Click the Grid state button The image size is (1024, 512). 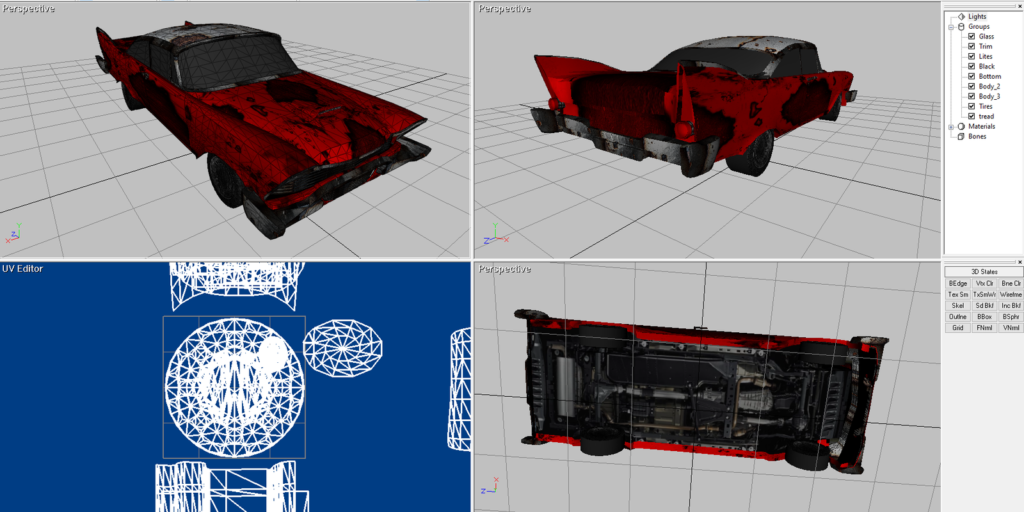[x=958, y=327]
